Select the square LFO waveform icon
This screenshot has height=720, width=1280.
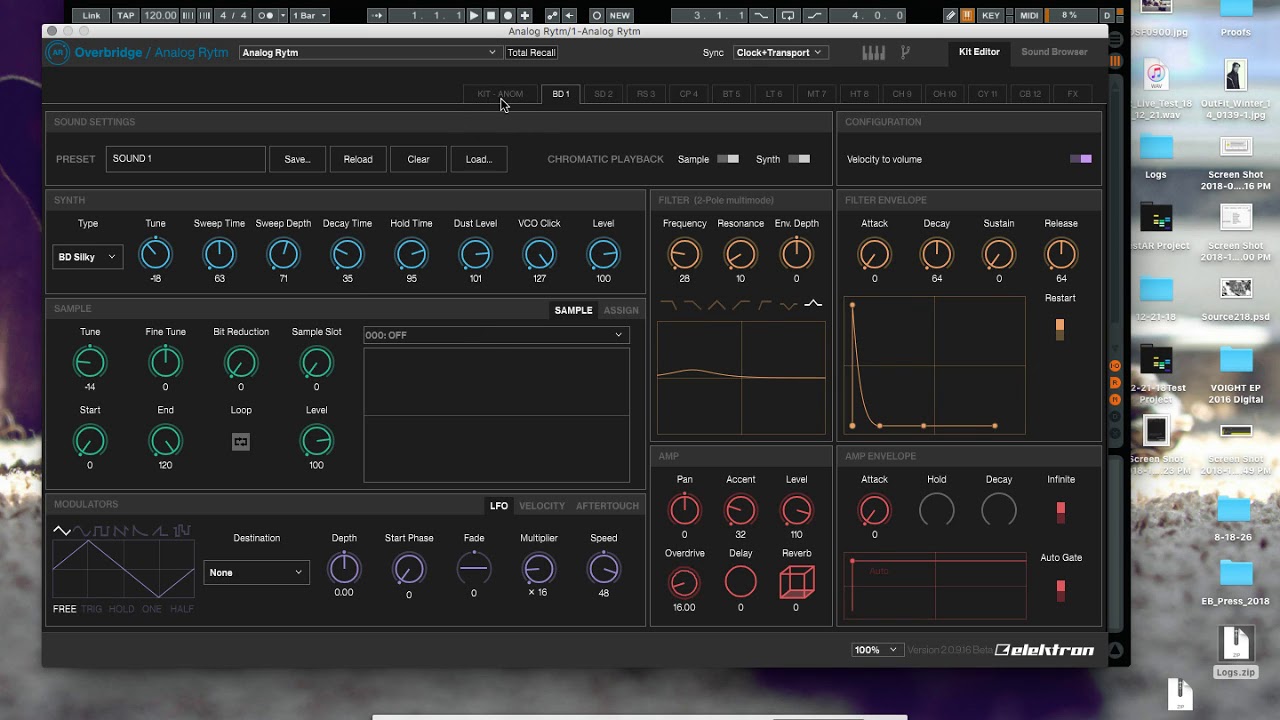click(x=102, y=530)
